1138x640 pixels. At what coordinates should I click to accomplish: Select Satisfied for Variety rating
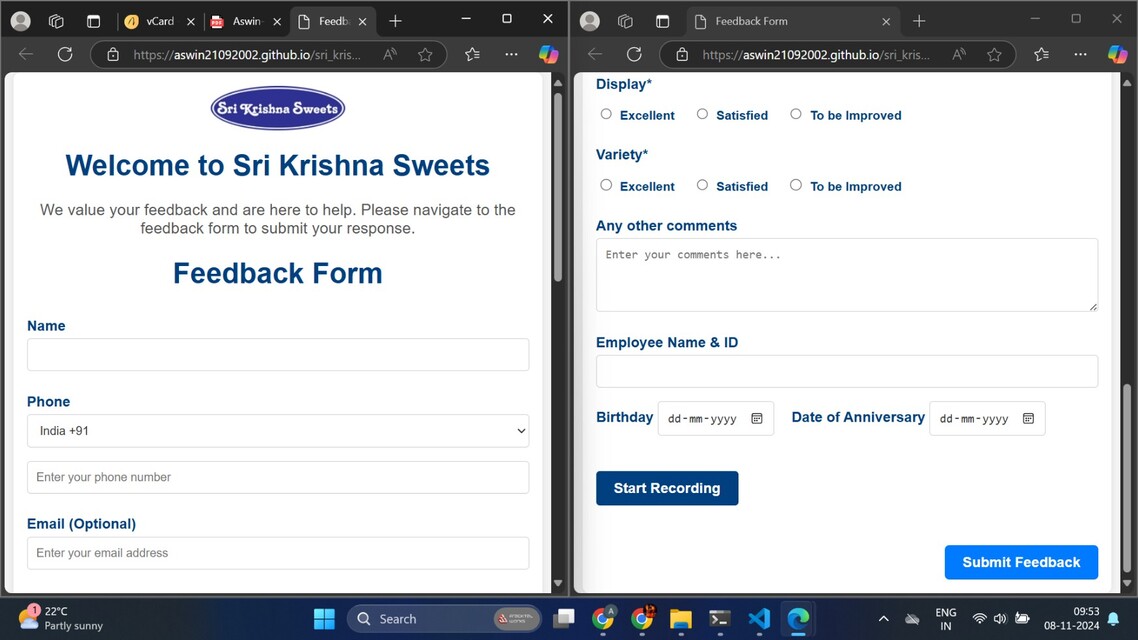pos(702,185)
